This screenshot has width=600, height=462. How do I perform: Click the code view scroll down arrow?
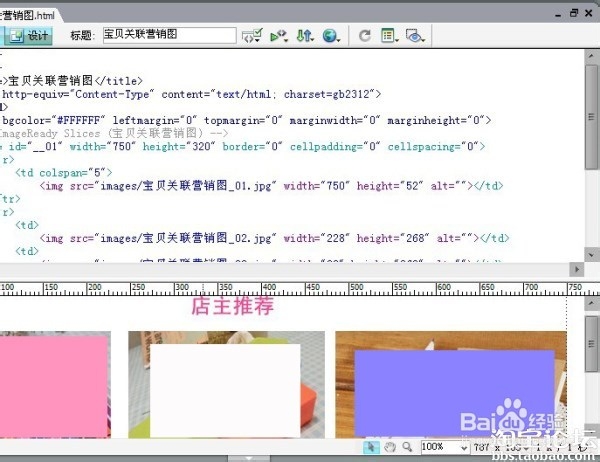pyautogui.click(x=591, y=255)
